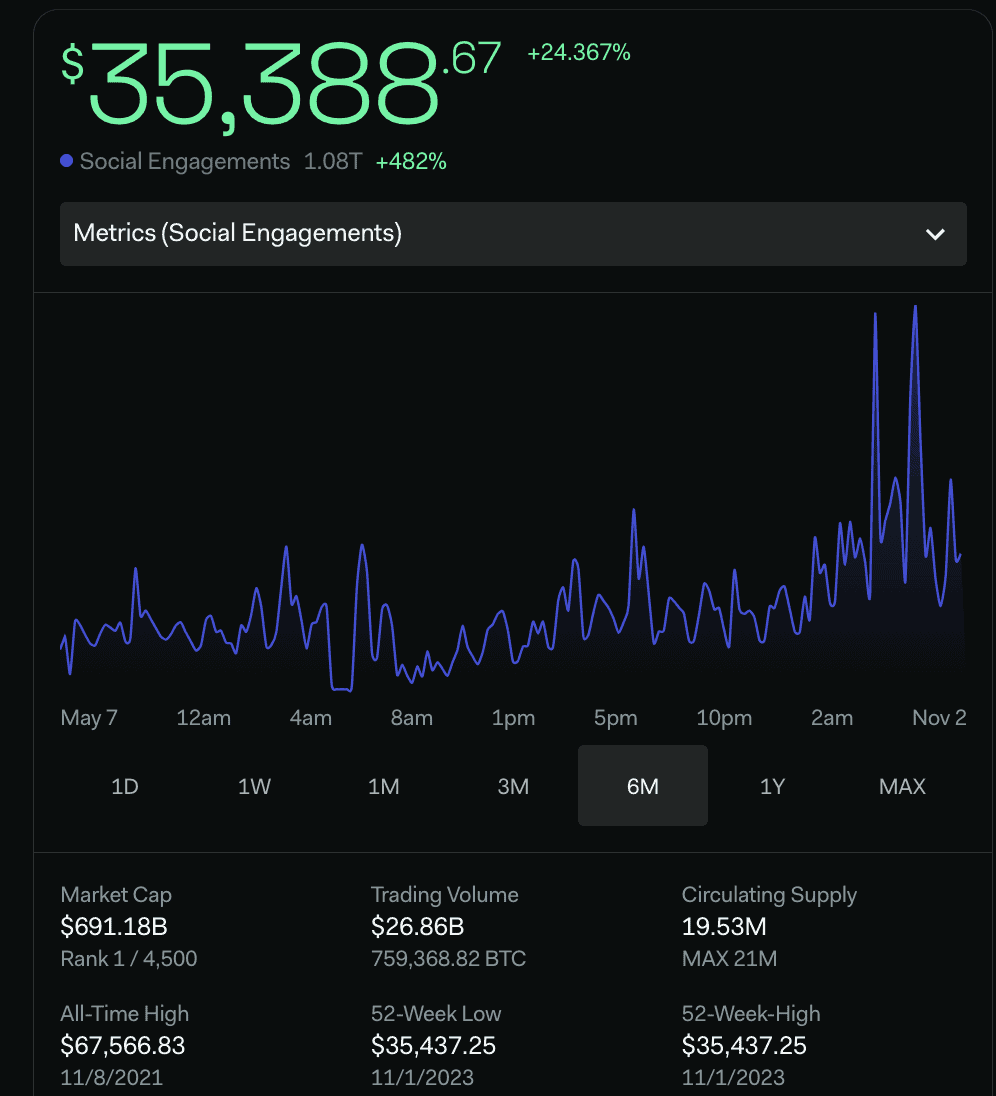The width and height of the screenshot is (996, 1096).
Task: Click the blue Social Engagements legend dot
Action: 67,161
